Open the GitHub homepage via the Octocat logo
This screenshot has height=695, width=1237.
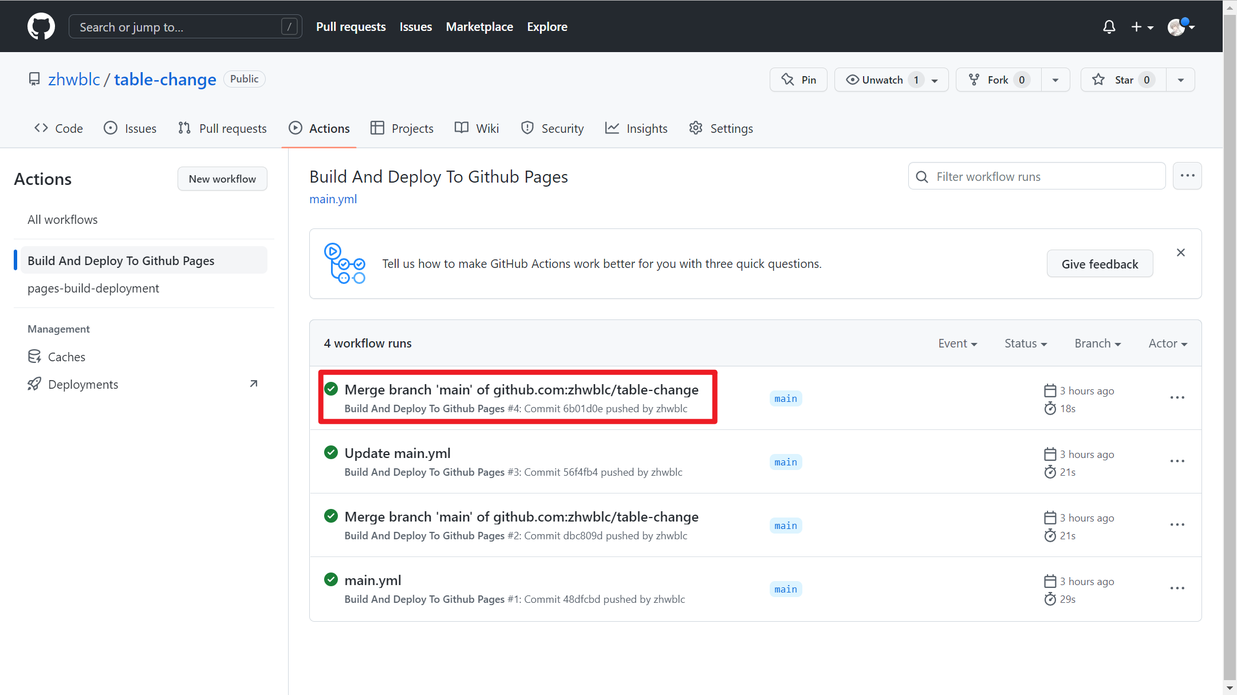(41, 26)
